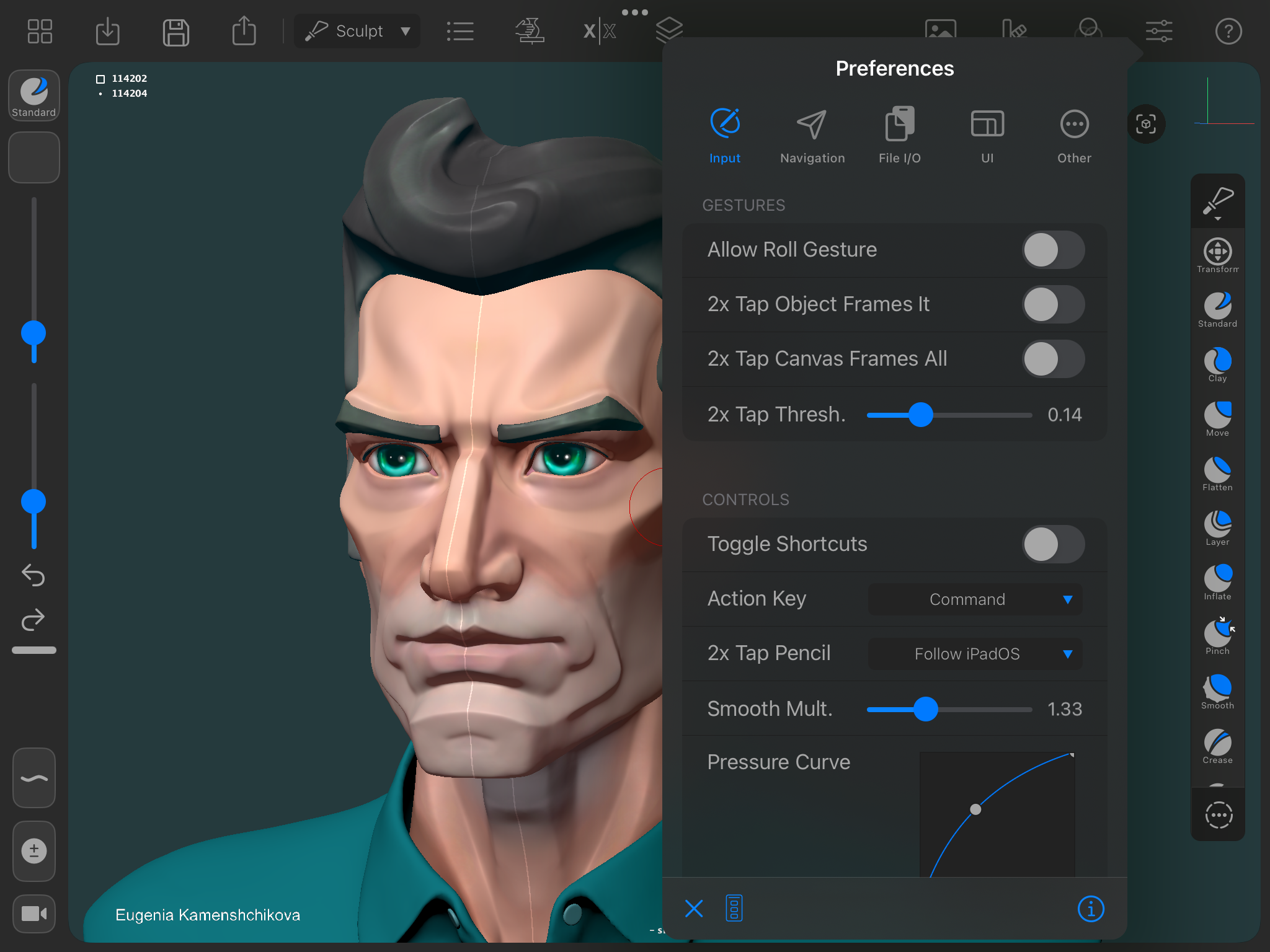Switch to the Other preferences tab
The height and width of the screenshot is (952, 1270).
tap(1074, 136)
